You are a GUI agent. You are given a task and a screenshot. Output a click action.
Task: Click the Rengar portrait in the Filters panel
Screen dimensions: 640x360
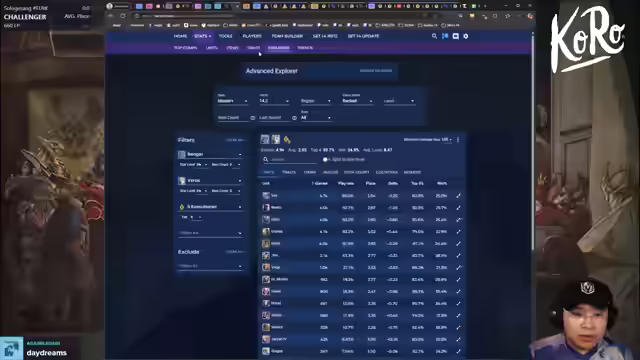tap(182, 154)
